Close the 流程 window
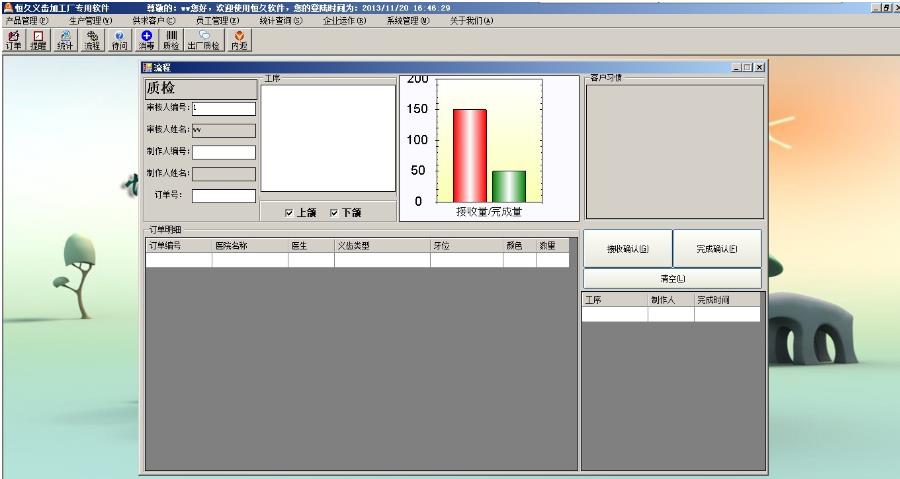This screenshot has width=900, height=479. pyautogui.click(x=759, y=68)
